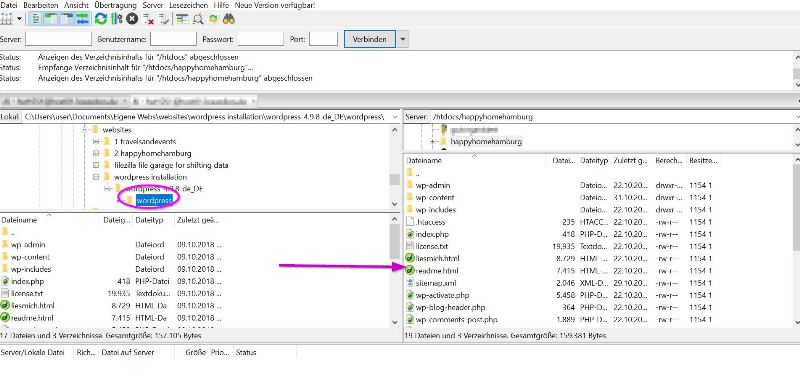Focus the Server input field
The image size is (800, 383).
coord(59,39)
